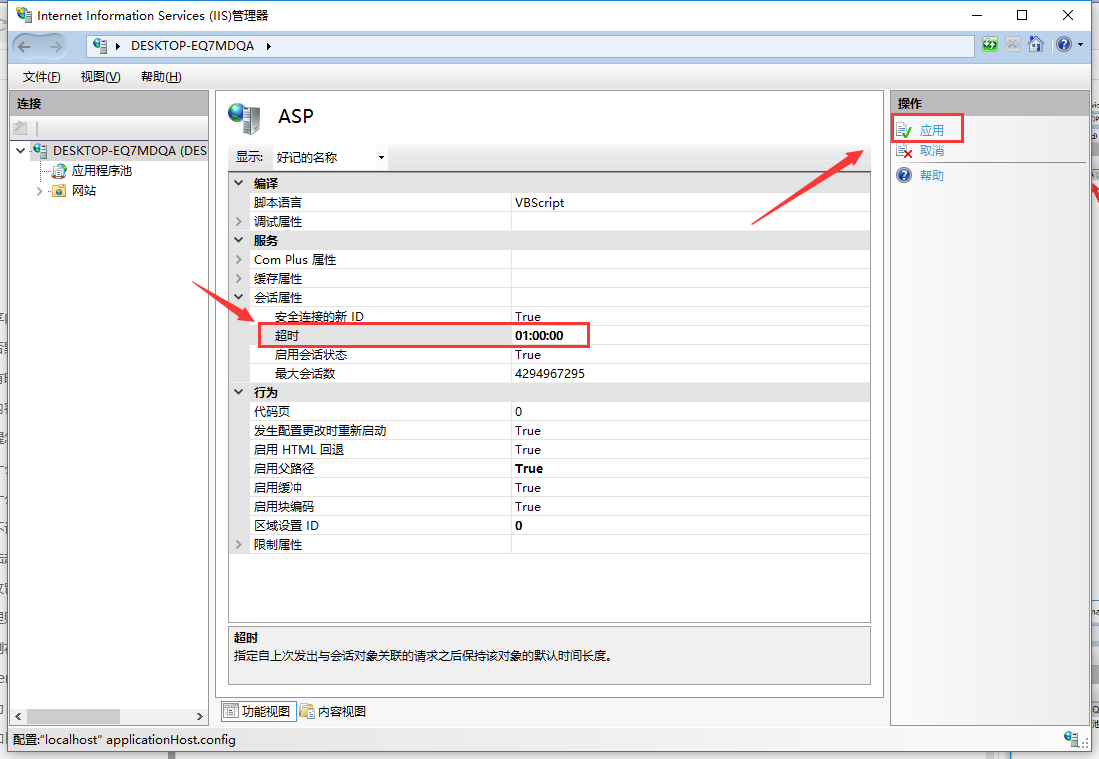Select the 启用父路径 True value
The width and height of the screenshot is (1099, 759).
click(x=529, y=469)
